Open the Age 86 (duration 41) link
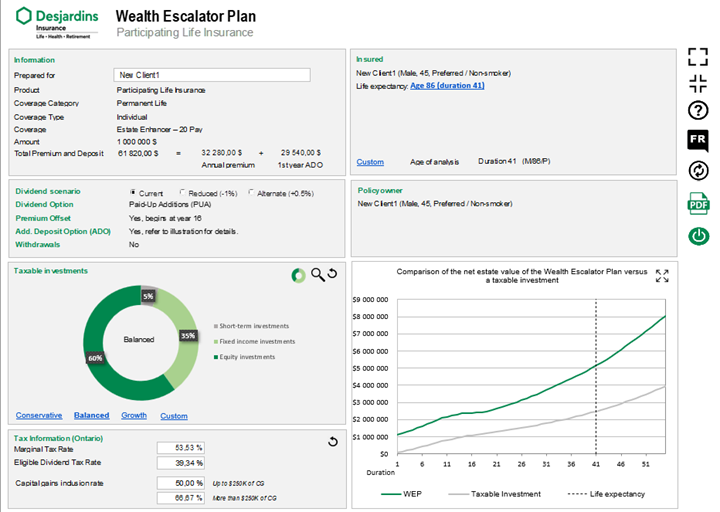Screen dimensions: 720x512 [447, 85]
